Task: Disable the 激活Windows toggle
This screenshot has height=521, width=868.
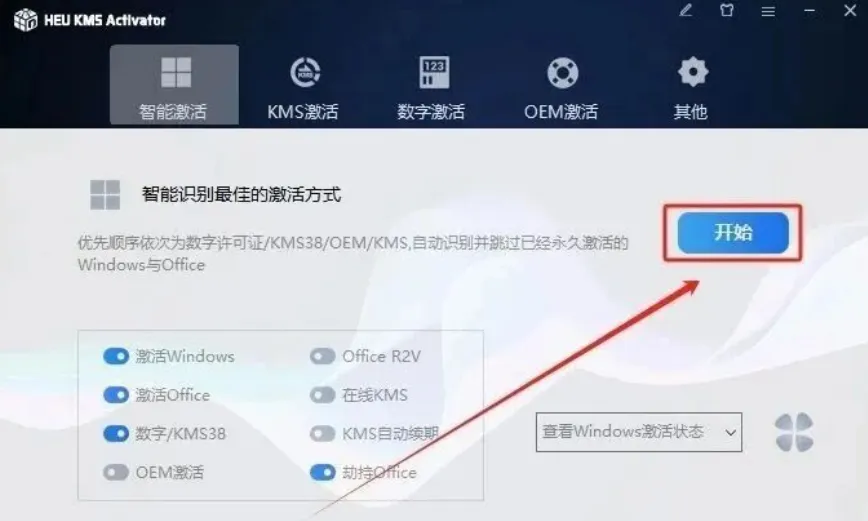Action: [116, 356]
